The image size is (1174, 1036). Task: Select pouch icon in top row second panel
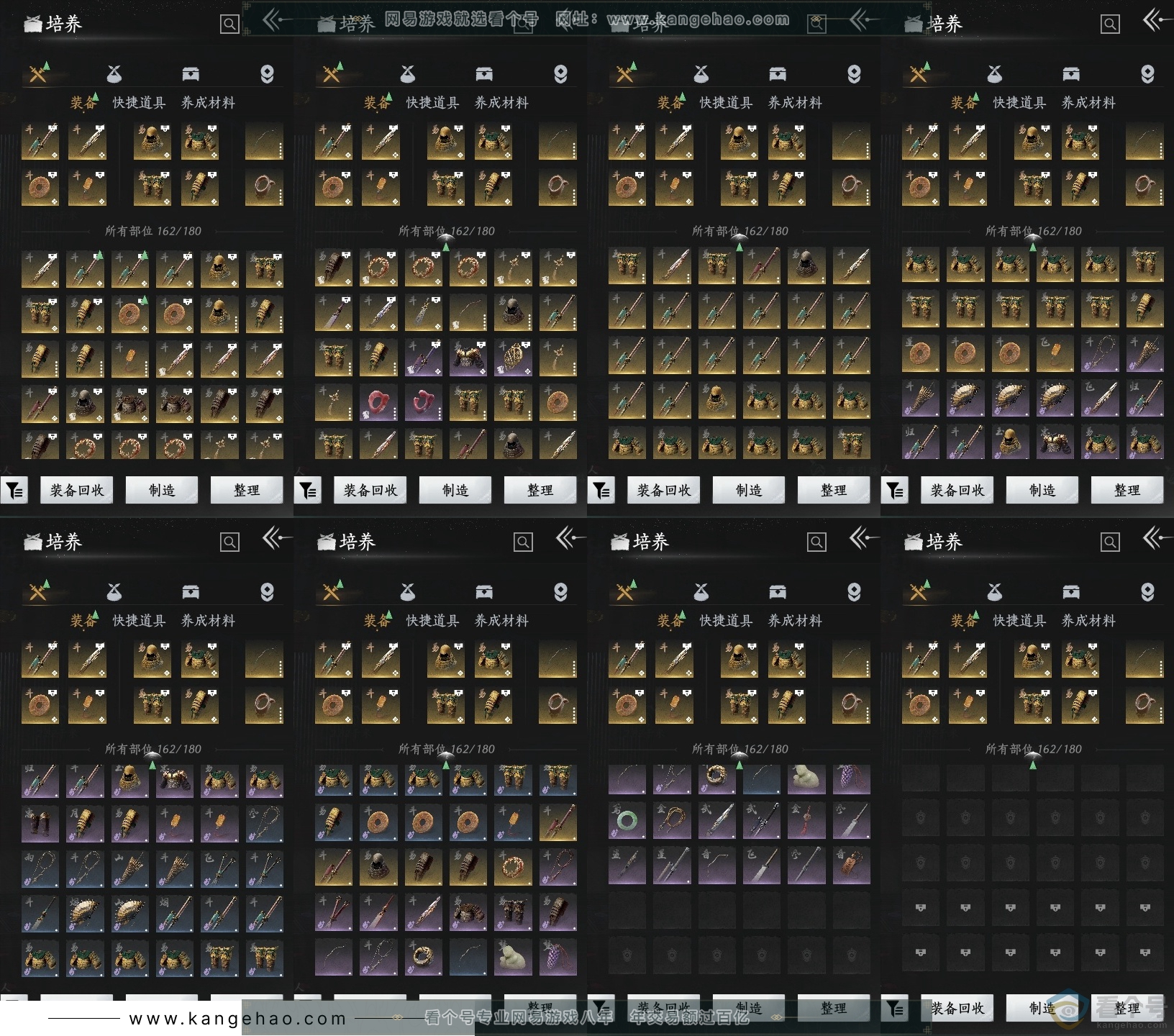click(407, 74)
